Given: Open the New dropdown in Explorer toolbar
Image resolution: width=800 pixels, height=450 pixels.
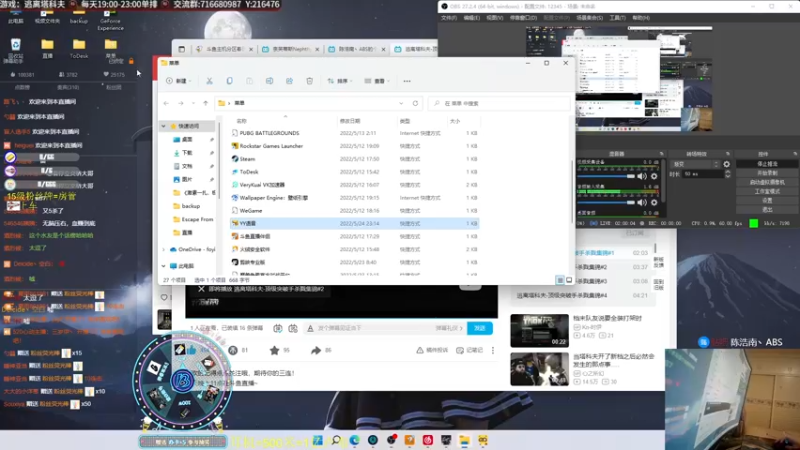Looking at the screenshot, I should 179,81.
